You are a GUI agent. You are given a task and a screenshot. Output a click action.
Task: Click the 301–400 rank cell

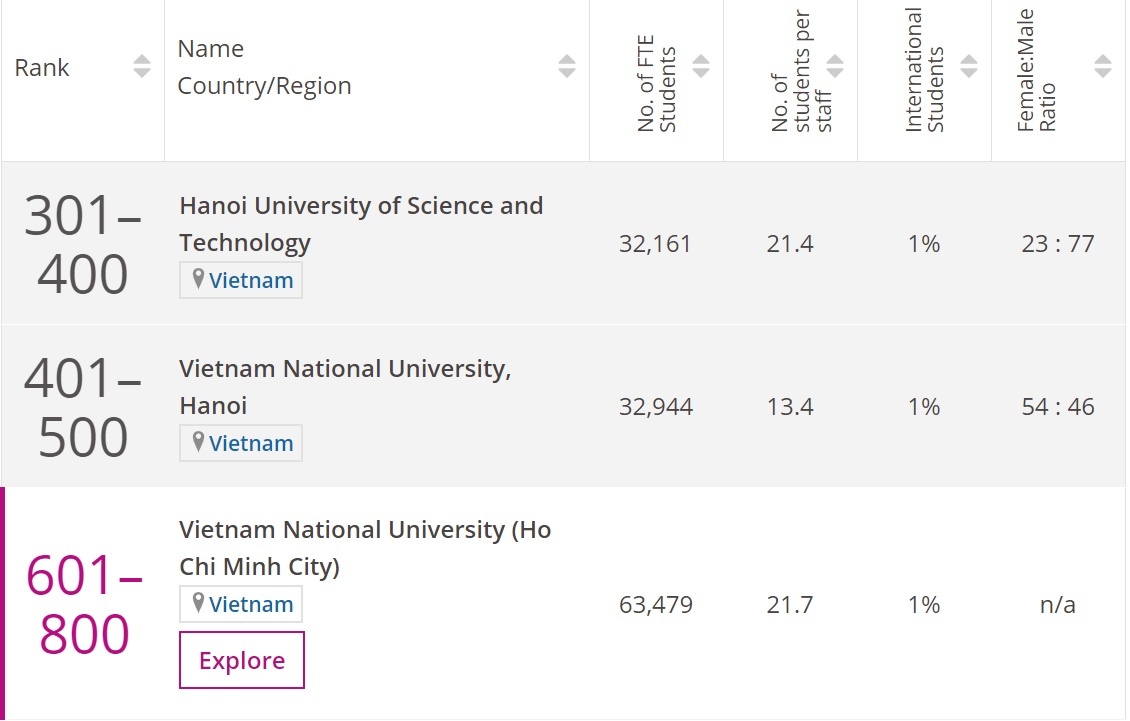pos(83,244)
